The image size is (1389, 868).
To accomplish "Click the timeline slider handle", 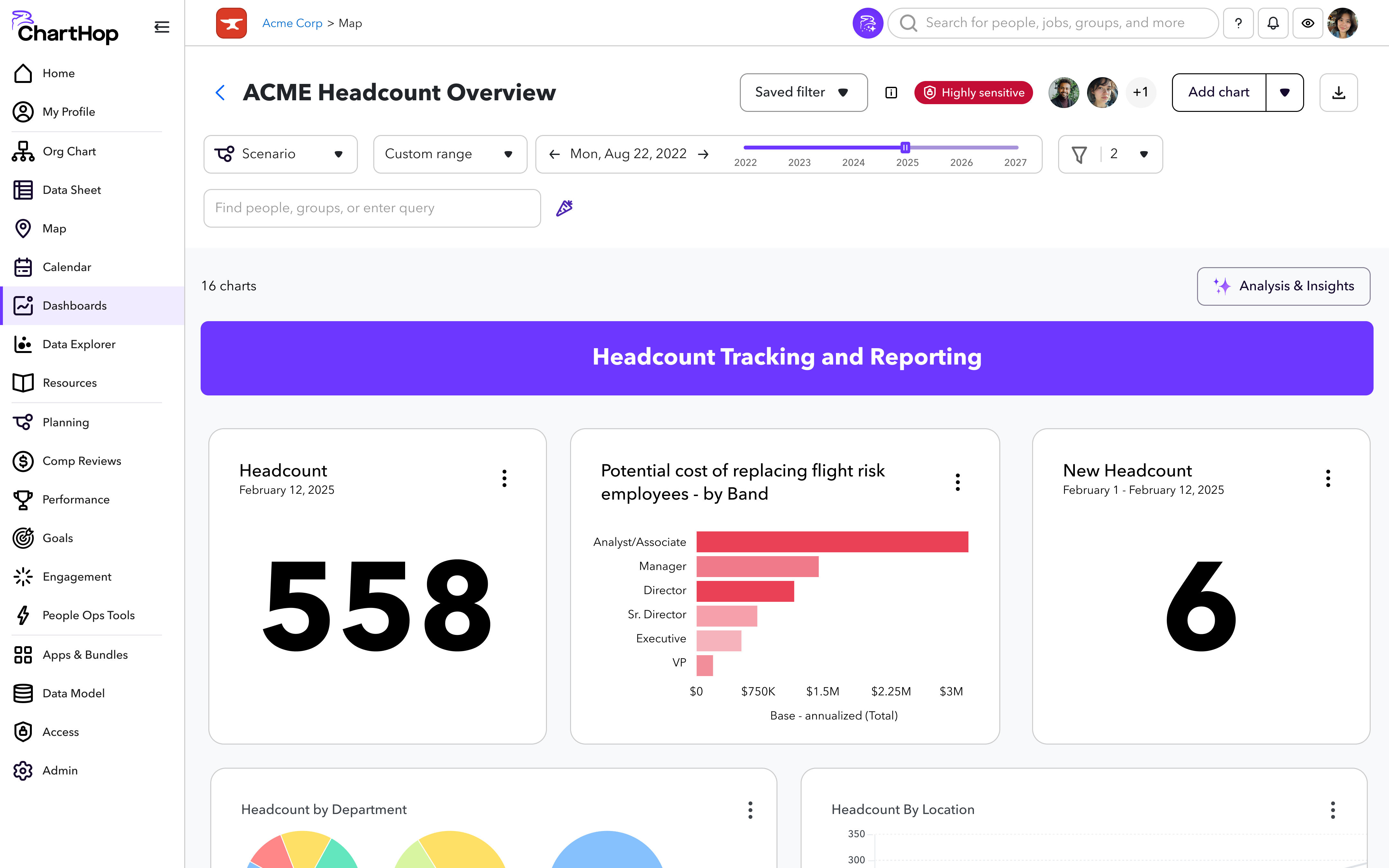I will (x=905, y=148).
